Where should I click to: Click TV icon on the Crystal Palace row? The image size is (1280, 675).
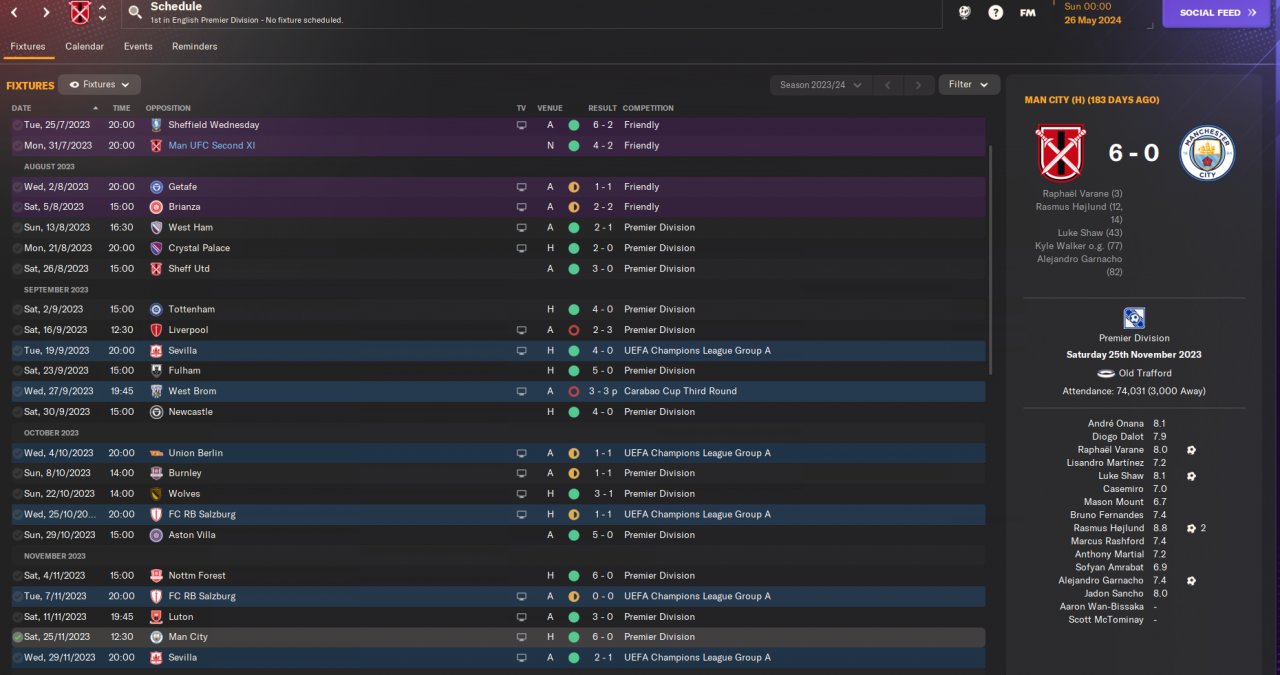(521, 248)
